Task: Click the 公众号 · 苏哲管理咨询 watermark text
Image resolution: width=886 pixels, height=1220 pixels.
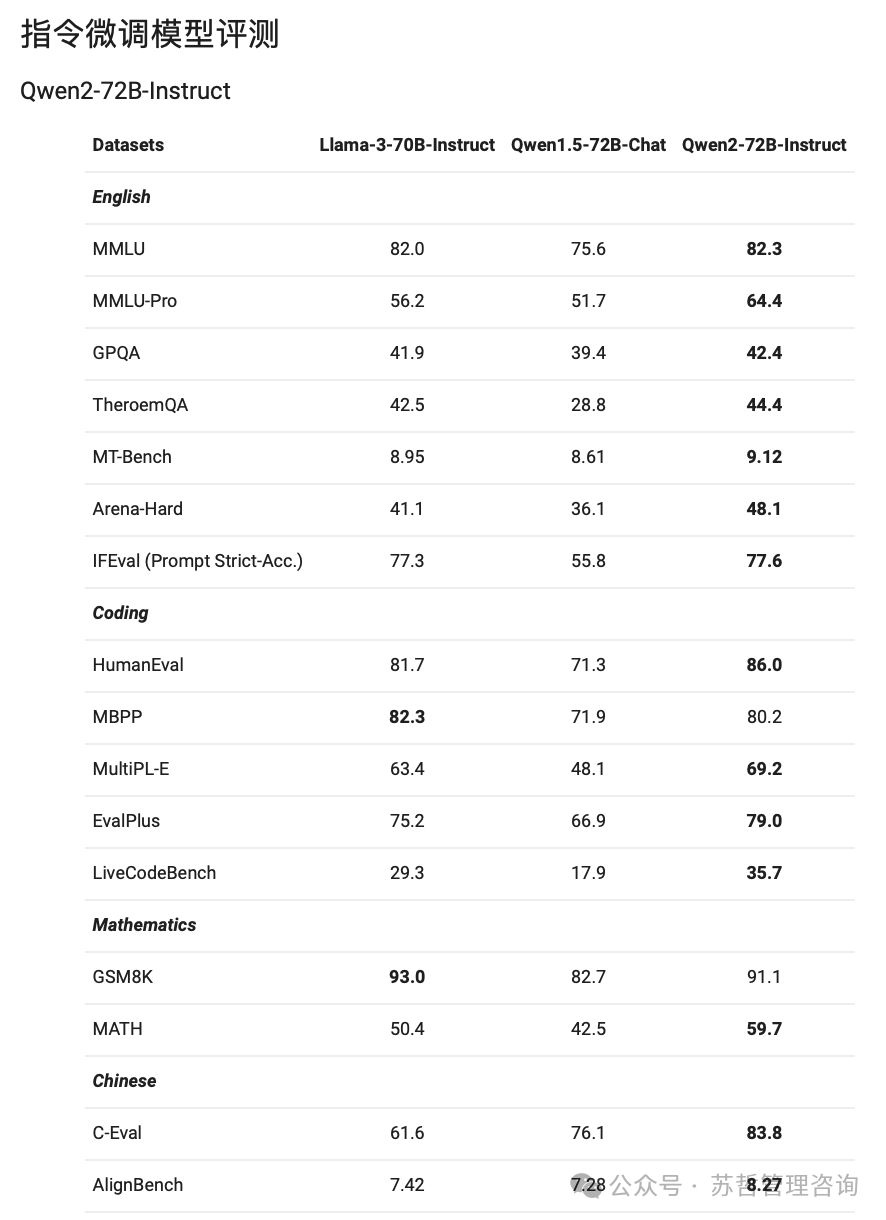Action: (x=734, y=1186)
